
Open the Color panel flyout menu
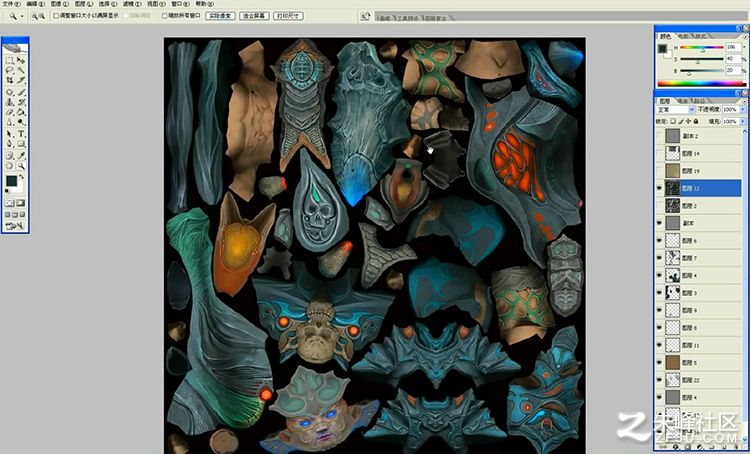pyautogui.click(x=743, y=36)
